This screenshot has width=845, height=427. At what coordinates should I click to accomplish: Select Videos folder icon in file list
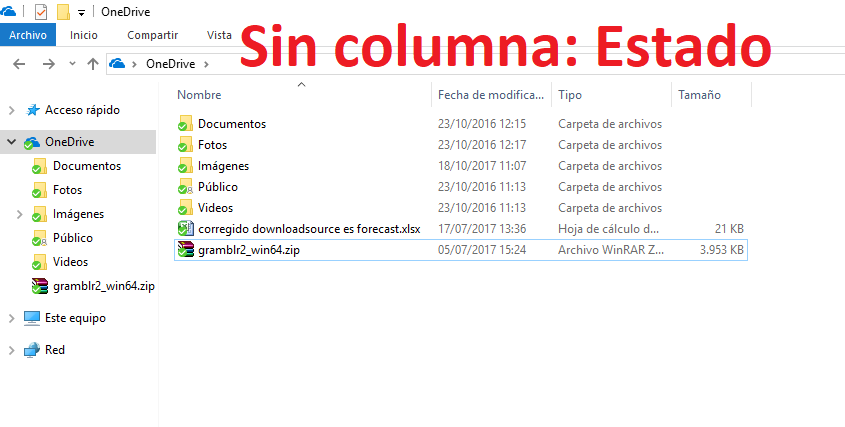click(185, 208)
